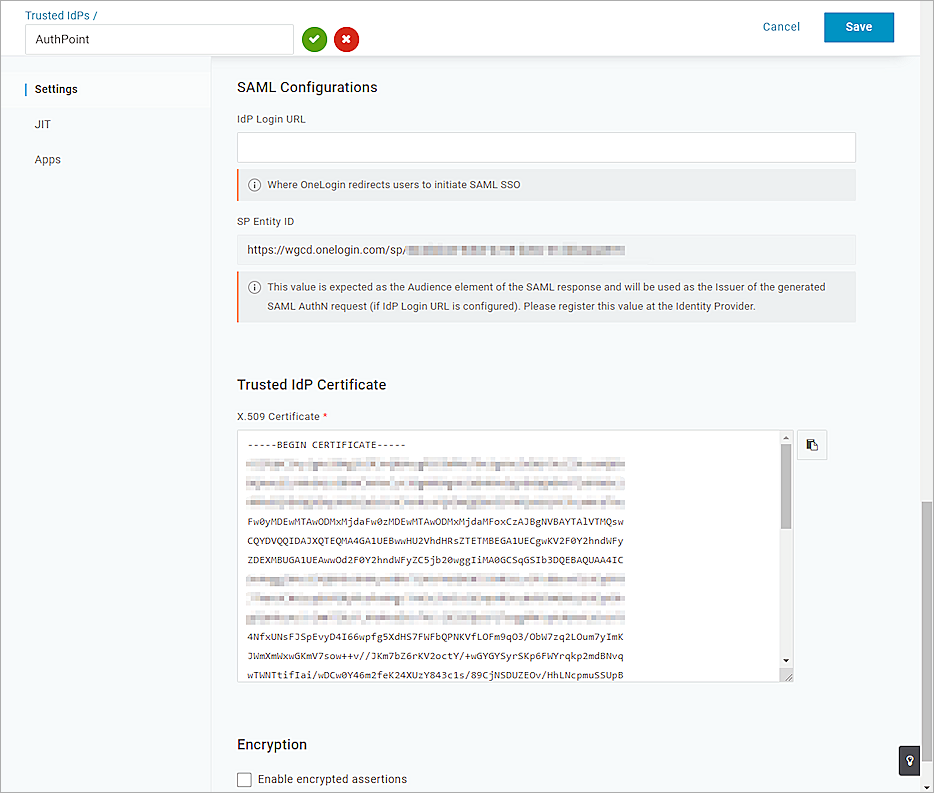Click the certificate scrollbar down arrow
The width and height of the screenshot is (934, 793).
pos(786,661)
